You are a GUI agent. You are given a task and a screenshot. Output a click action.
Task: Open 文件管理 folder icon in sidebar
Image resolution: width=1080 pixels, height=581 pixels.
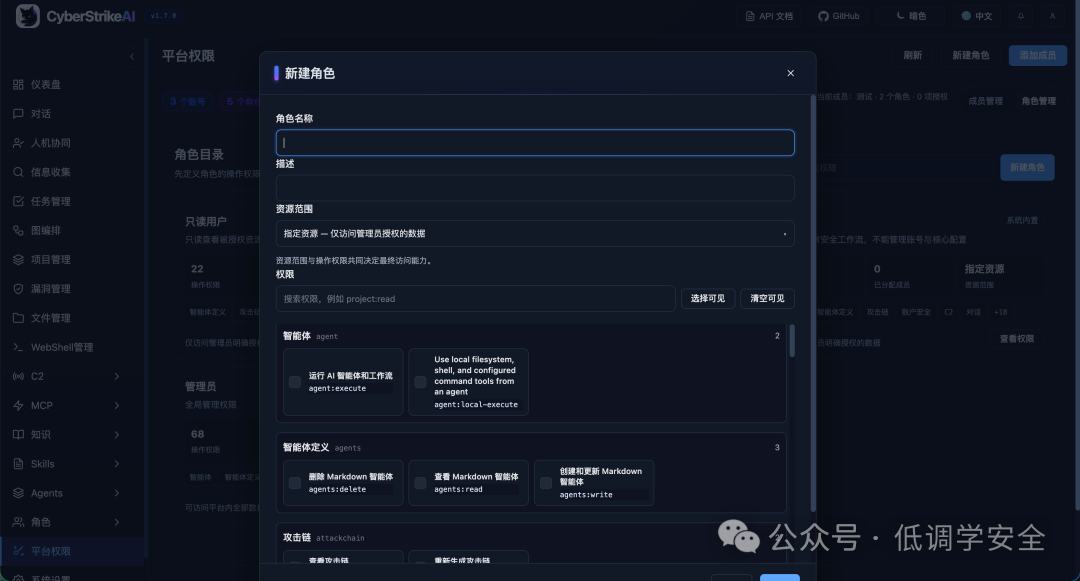19,318
